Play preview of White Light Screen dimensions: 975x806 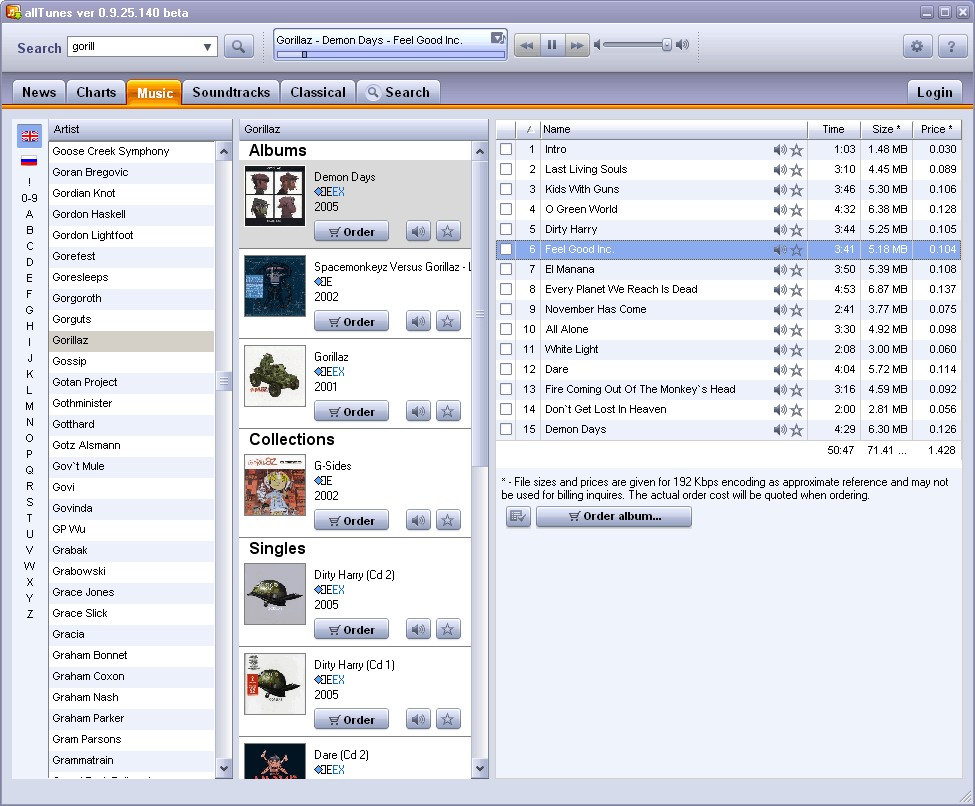(x=780, y=350)
